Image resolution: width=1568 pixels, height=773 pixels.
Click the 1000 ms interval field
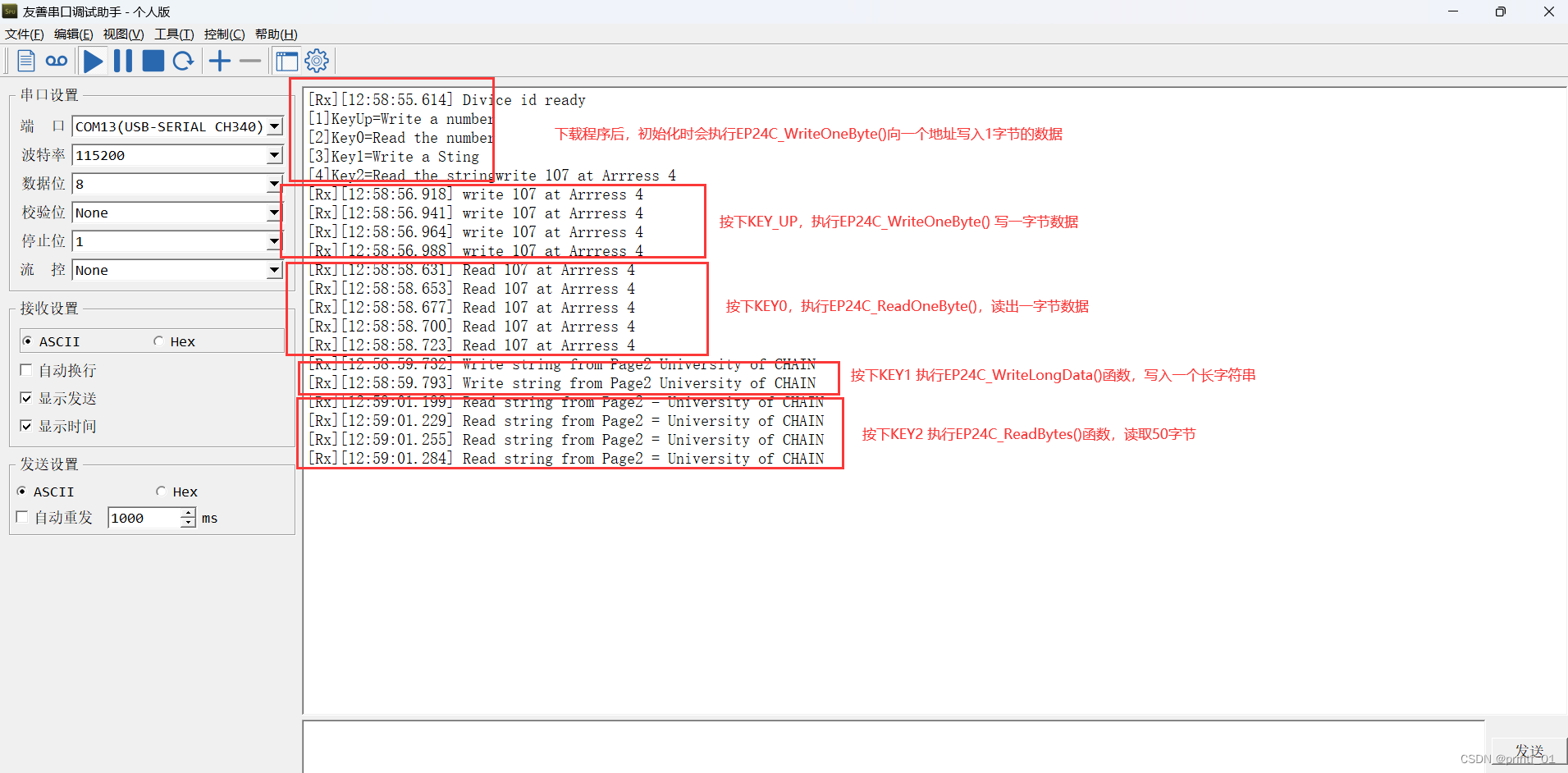[x=144, y=518]
